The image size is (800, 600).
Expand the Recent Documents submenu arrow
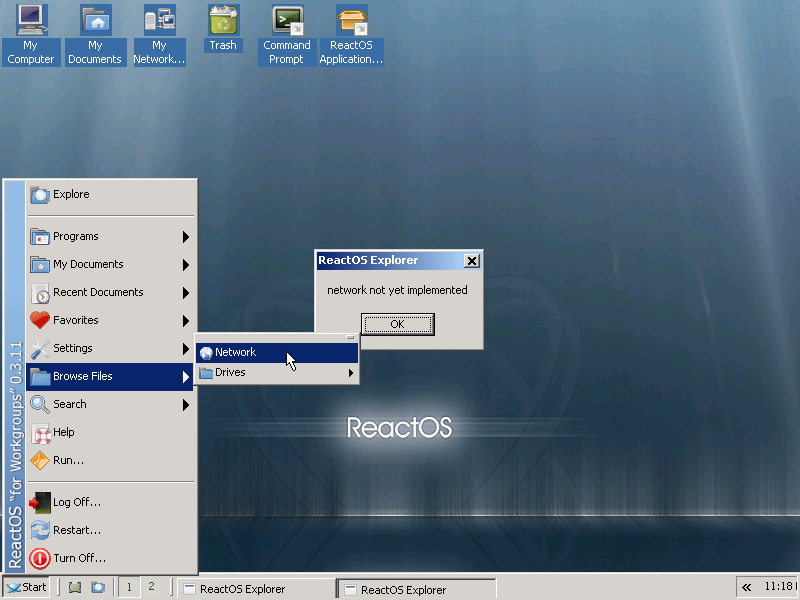click(x=186, y=293)
